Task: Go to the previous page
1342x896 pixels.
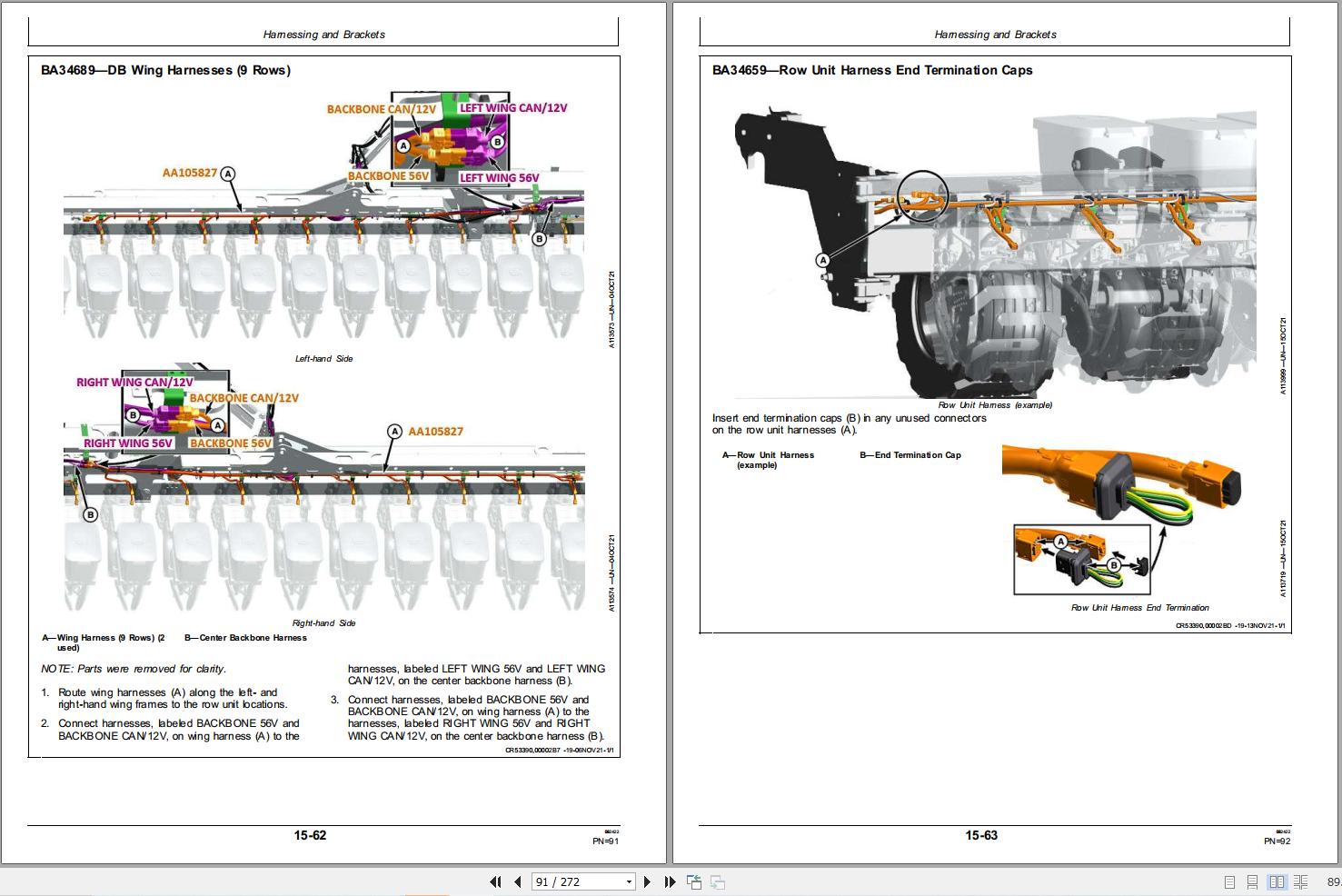Action: pyautogui.click(x=517, y=881)
